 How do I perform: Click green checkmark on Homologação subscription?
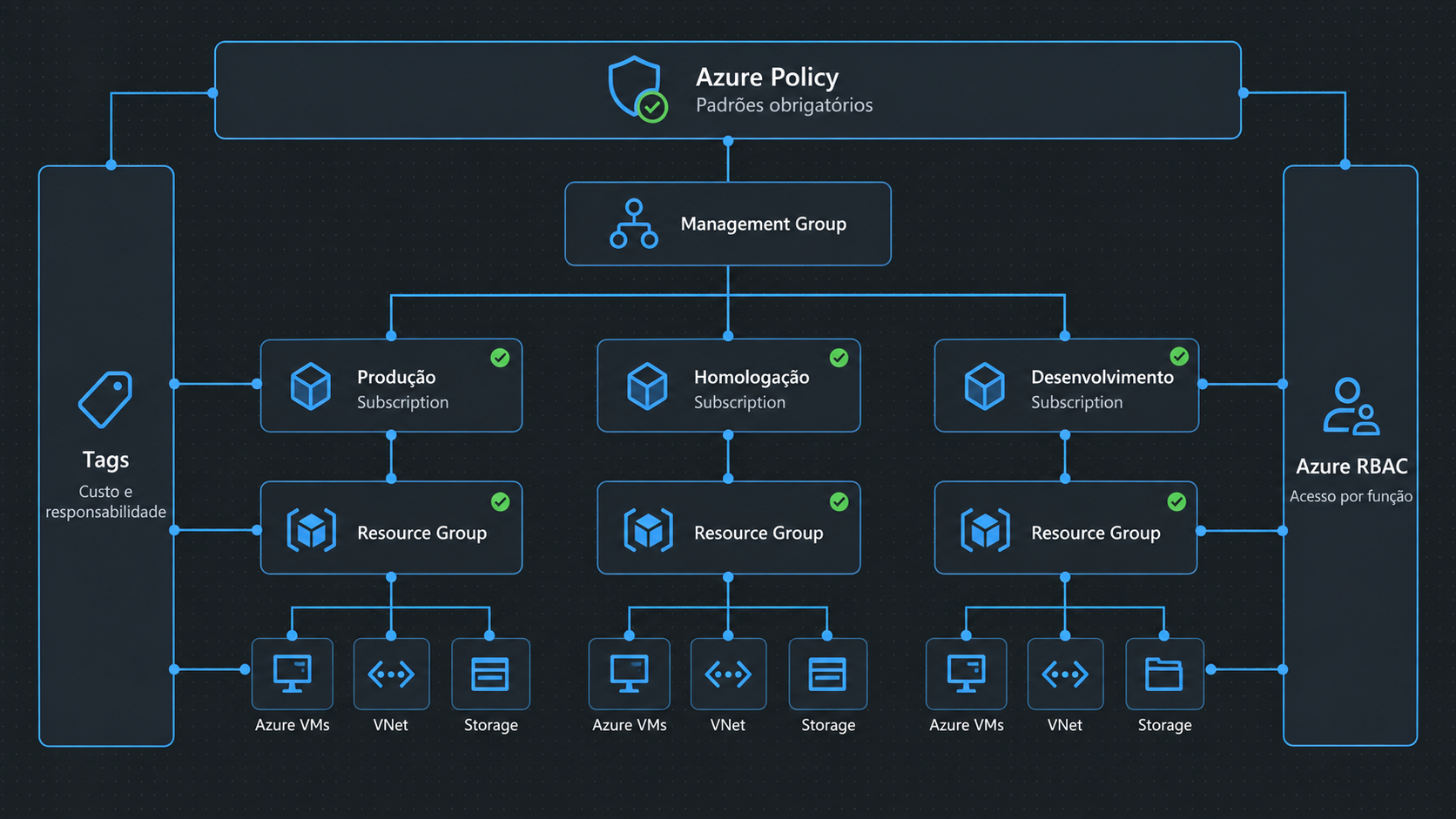[x=839, y=358]
